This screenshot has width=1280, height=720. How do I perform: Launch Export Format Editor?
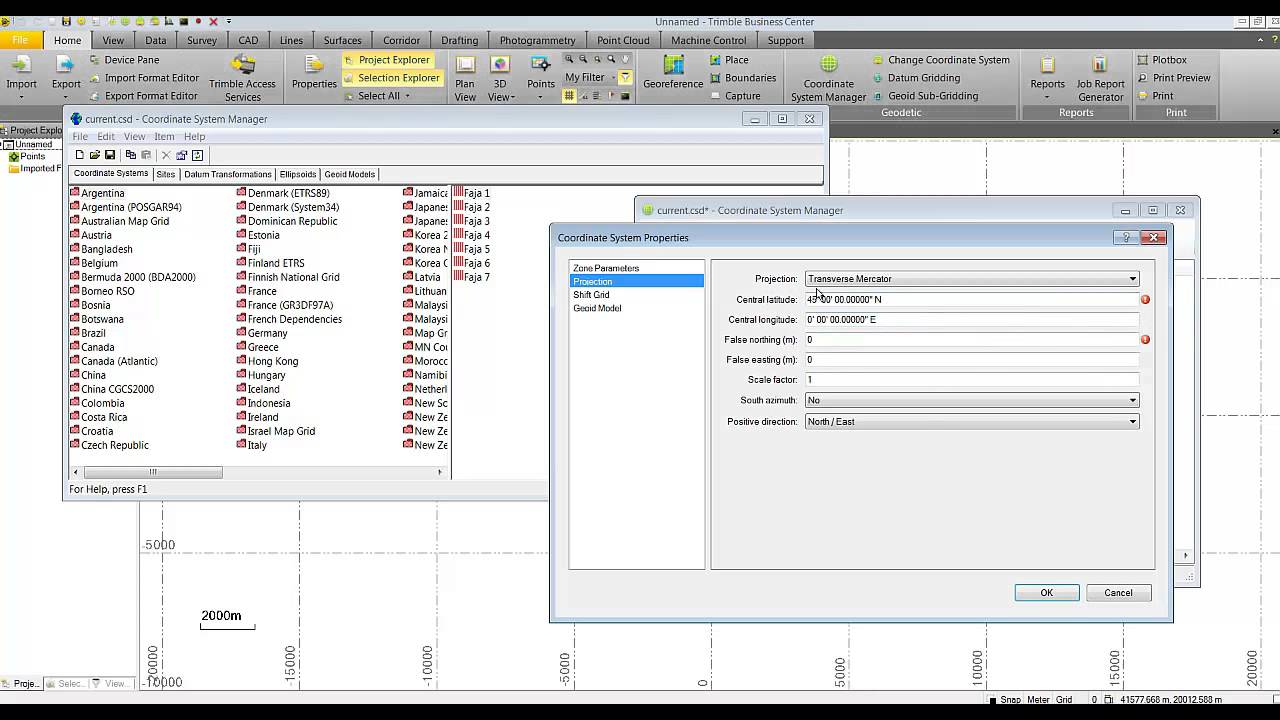142,96
